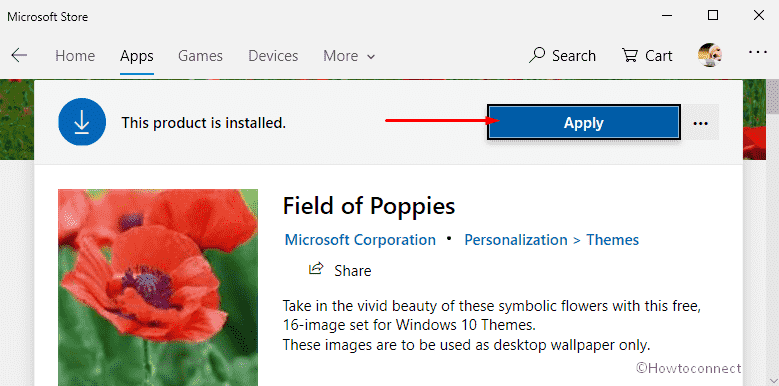Maximize the Microsoft Store window
This screenshot has width=779, height=386.
click(713, 16)
